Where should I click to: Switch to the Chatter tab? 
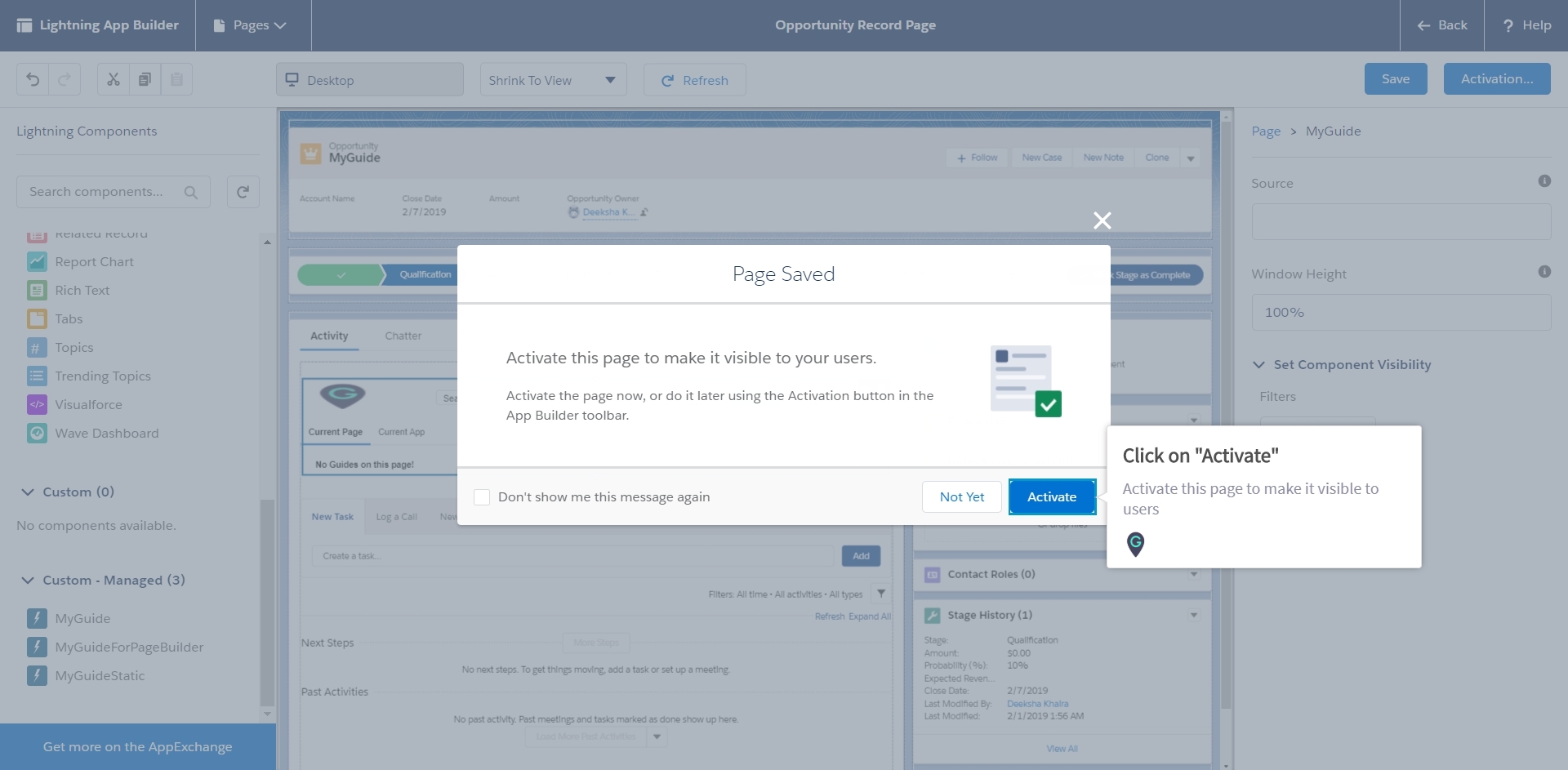click(x=403, y=336)
